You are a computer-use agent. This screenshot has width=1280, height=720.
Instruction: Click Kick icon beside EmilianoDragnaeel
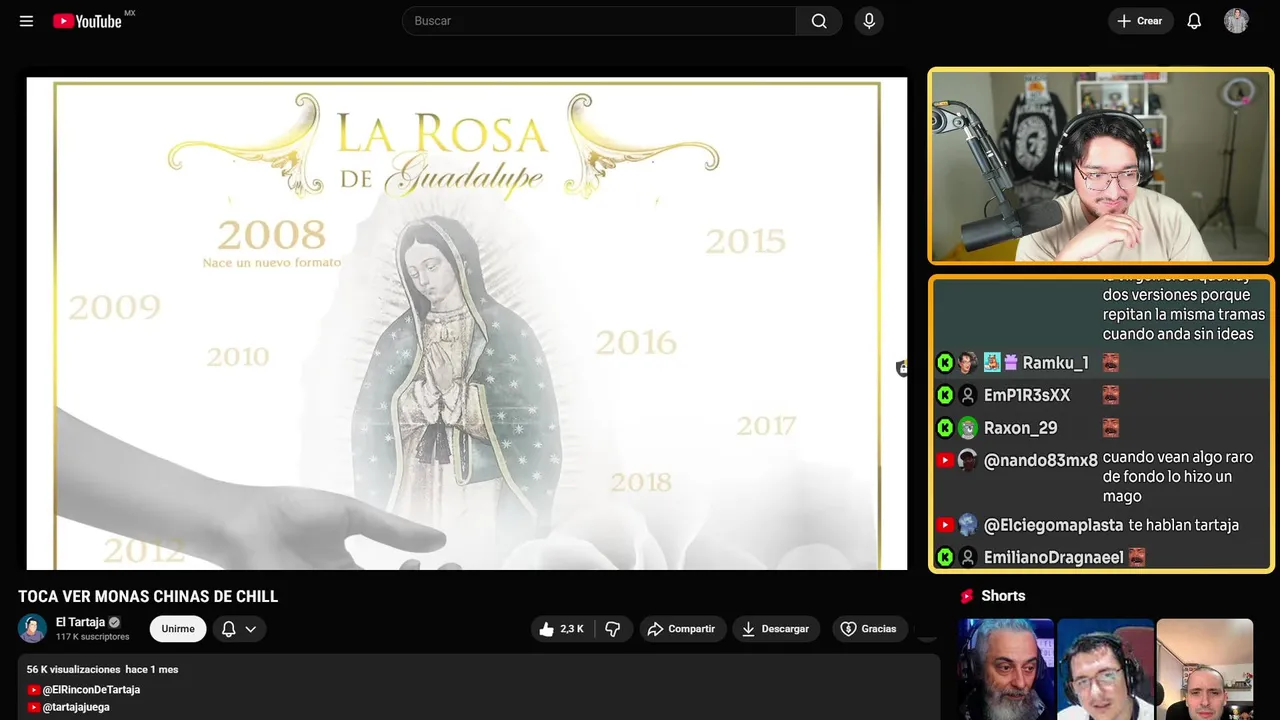click(x=945, y=557)
